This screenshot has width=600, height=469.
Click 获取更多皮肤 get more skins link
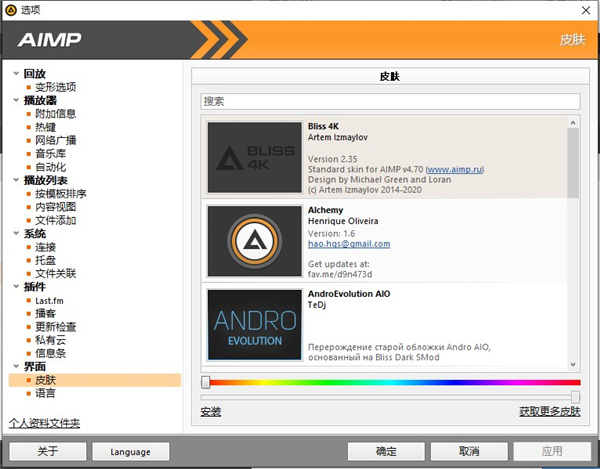[x=550, y=412]
